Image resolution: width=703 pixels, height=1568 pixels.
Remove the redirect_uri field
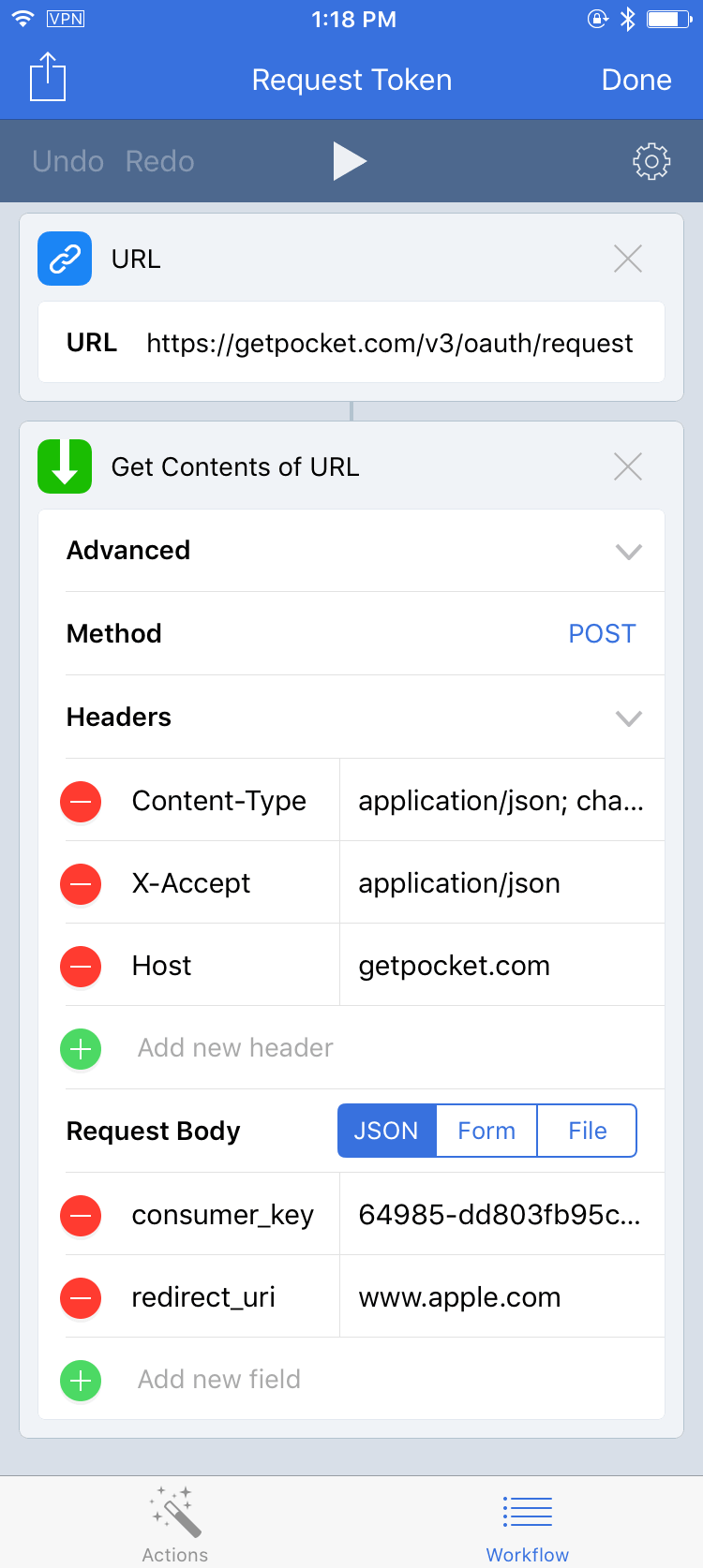tap(81, 1298)
